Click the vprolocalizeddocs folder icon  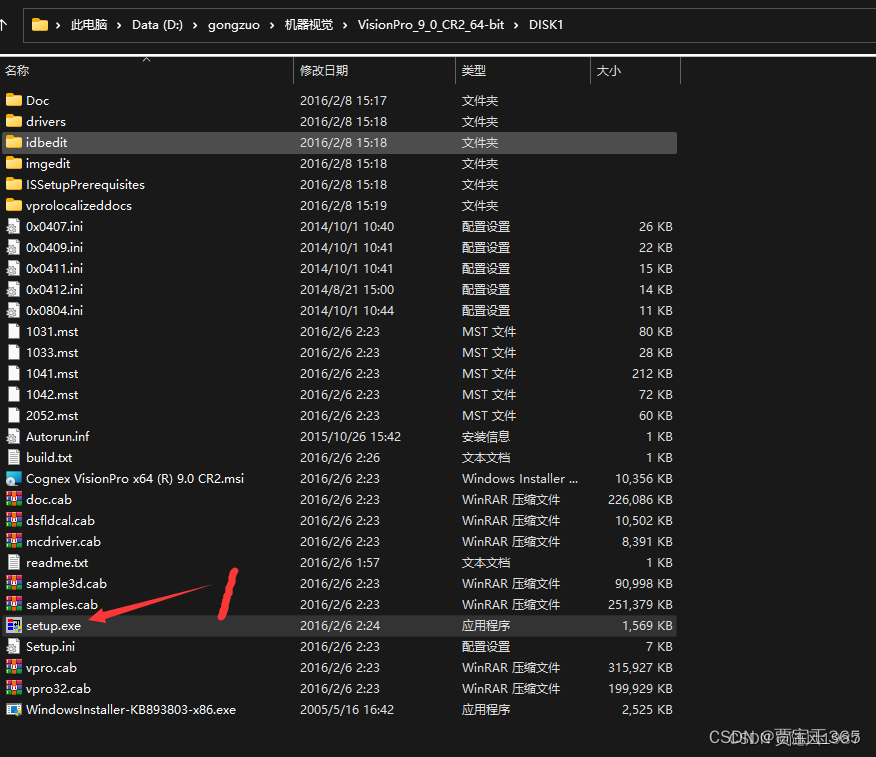pyautogui.click(x=13, y=206)
